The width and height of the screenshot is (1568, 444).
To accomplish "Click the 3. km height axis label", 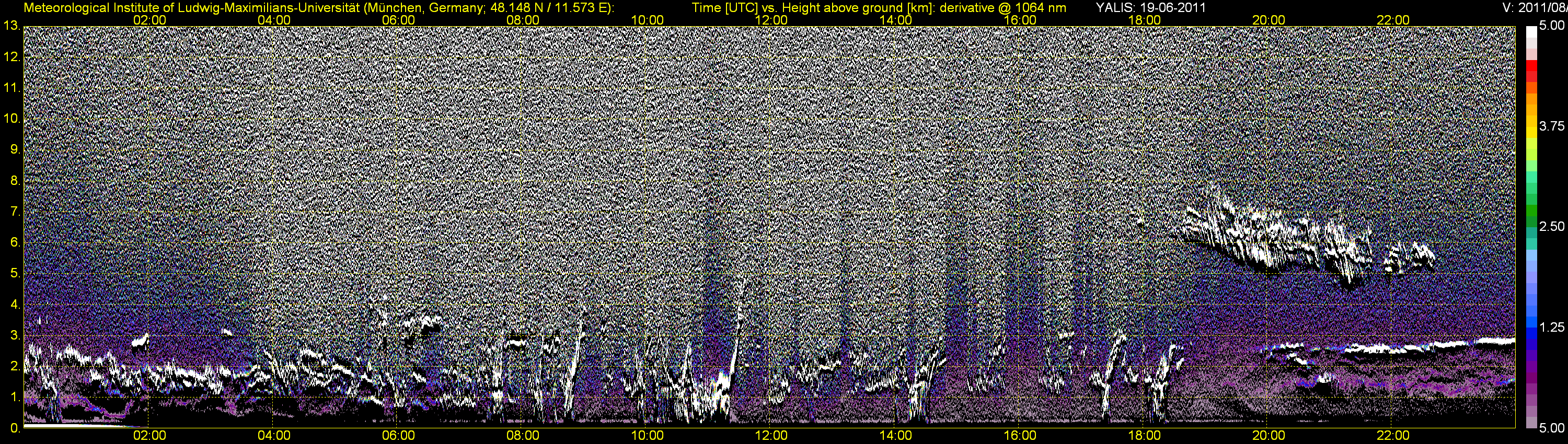I will (x=15, y=335).
